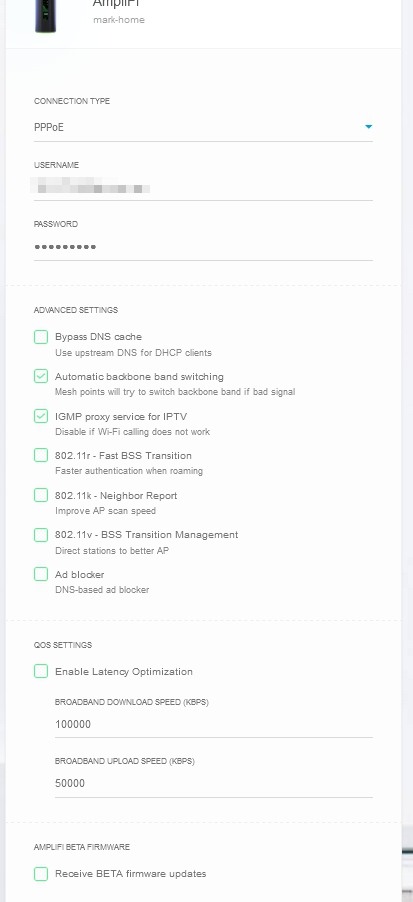The height and width of the screenshot is (902, 413).
Task: Click the Ad blocker label text
Action: tap(79, 574)
